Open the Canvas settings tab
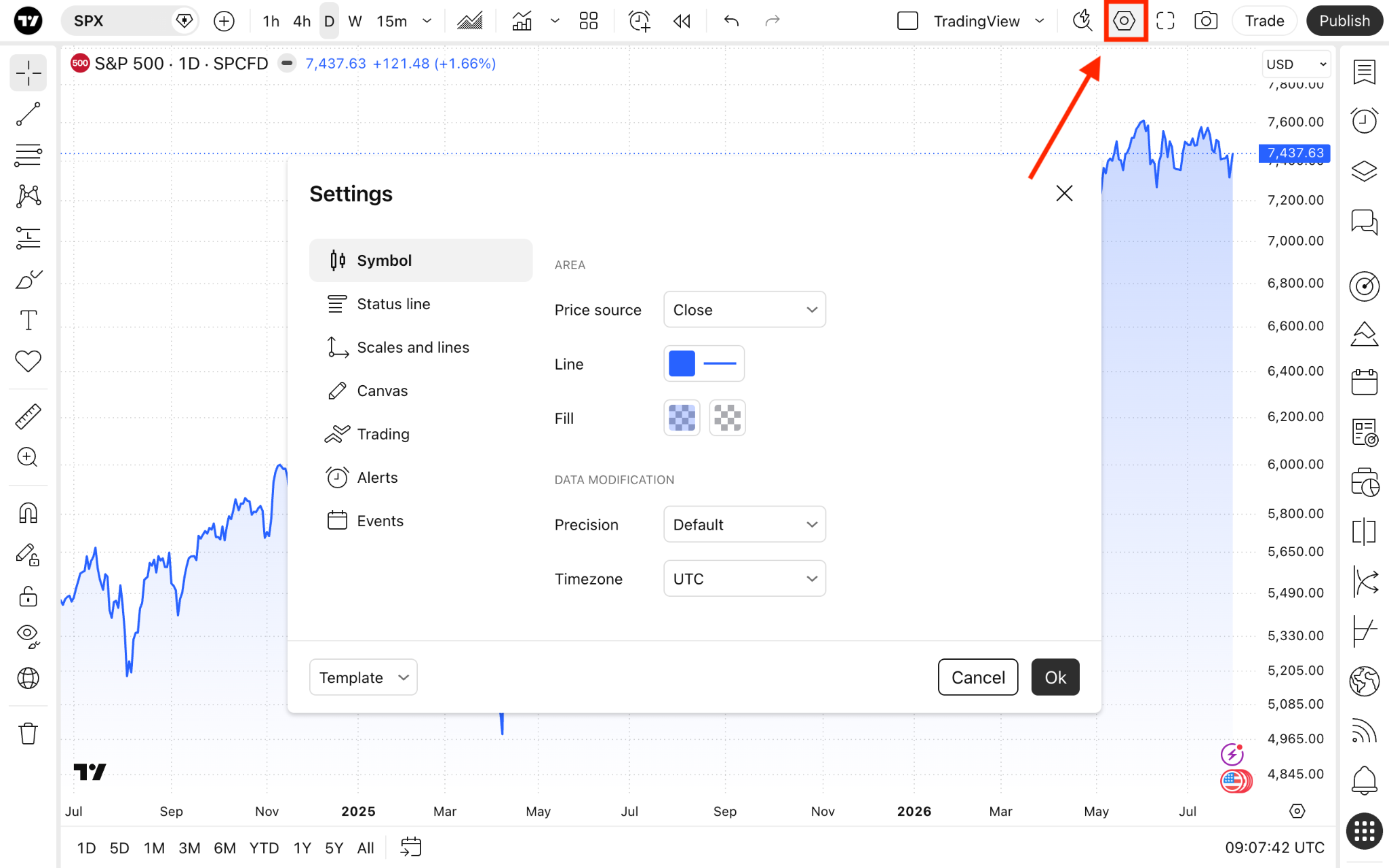Viewport: 1389px width, 868px height. coord(420,391)
